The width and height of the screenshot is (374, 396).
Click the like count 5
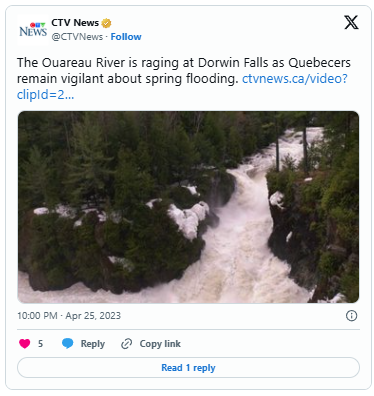[x=40, y=344]
